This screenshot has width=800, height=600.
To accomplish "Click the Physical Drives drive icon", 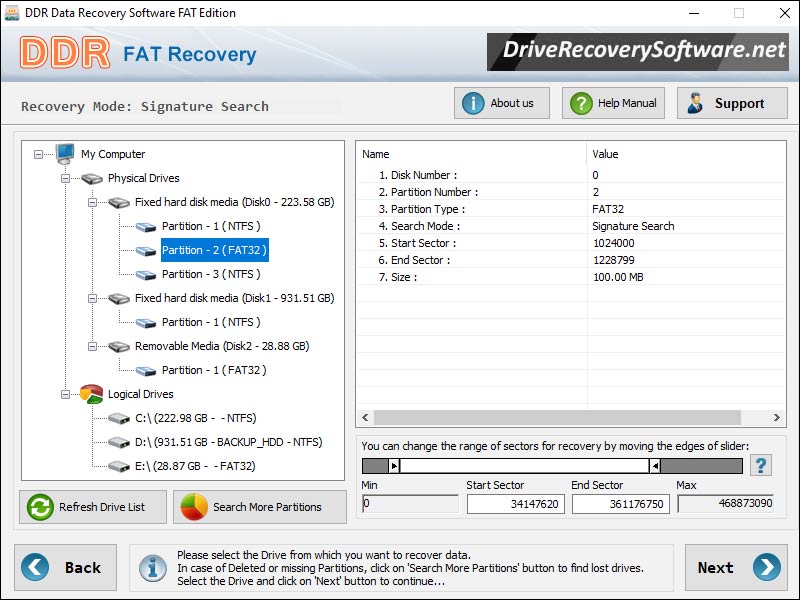I will pyautogui.click(x=92, y=178).
